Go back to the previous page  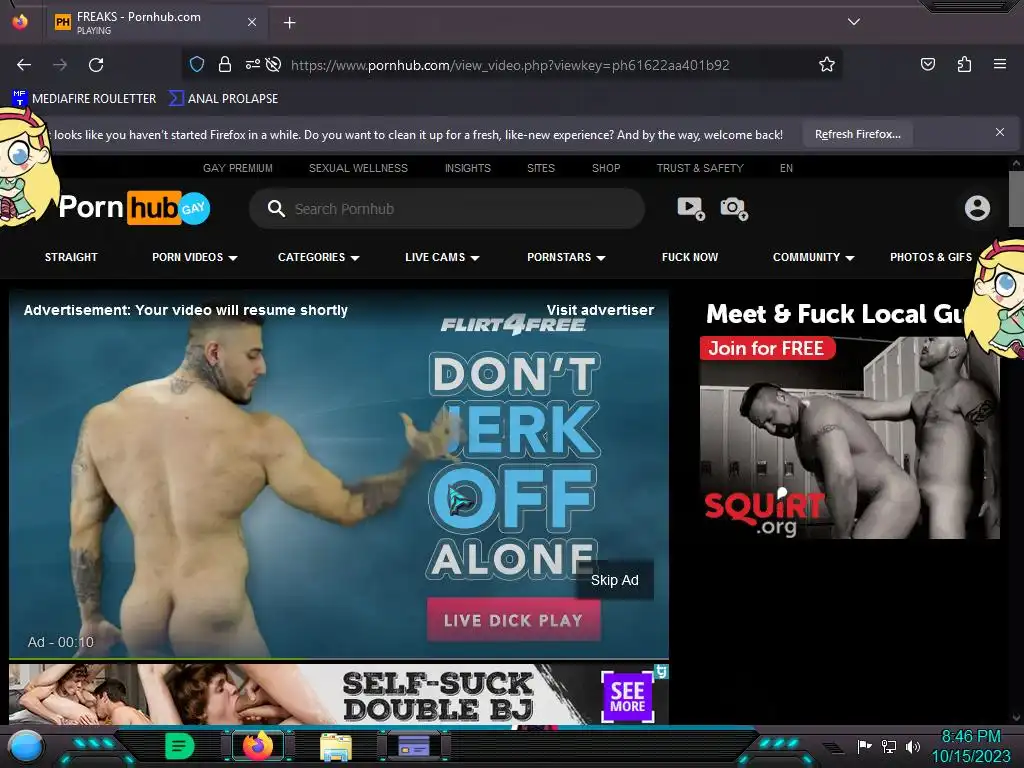click(24, 65)
